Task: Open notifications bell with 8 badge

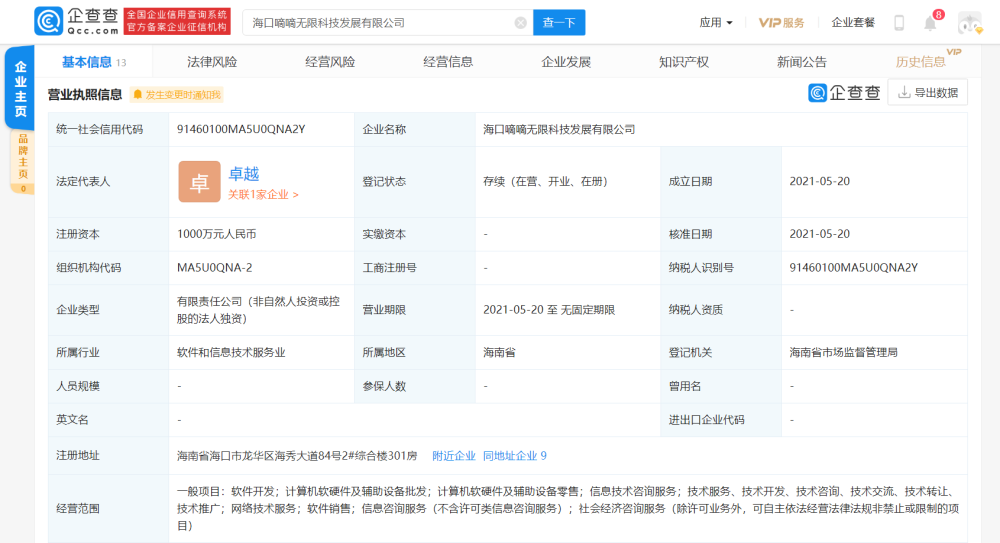Action: [930, 23]
